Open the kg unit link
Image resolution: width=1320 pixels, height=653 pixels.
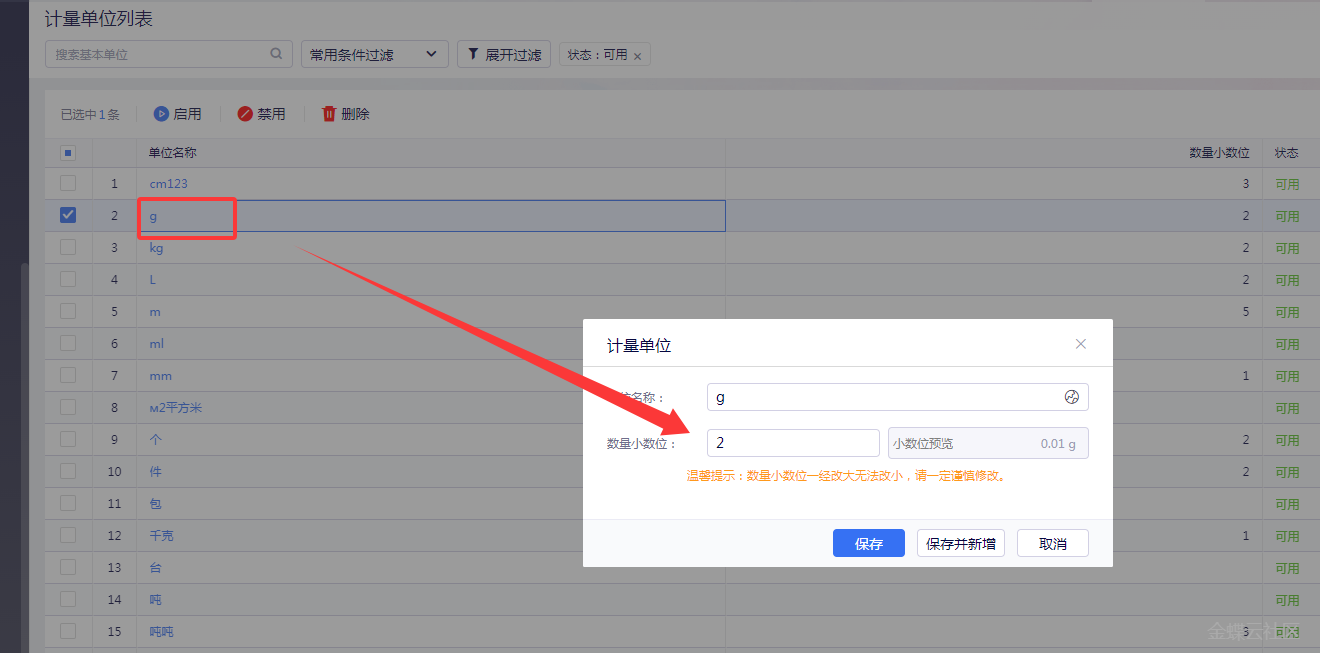tap(156, 248)
